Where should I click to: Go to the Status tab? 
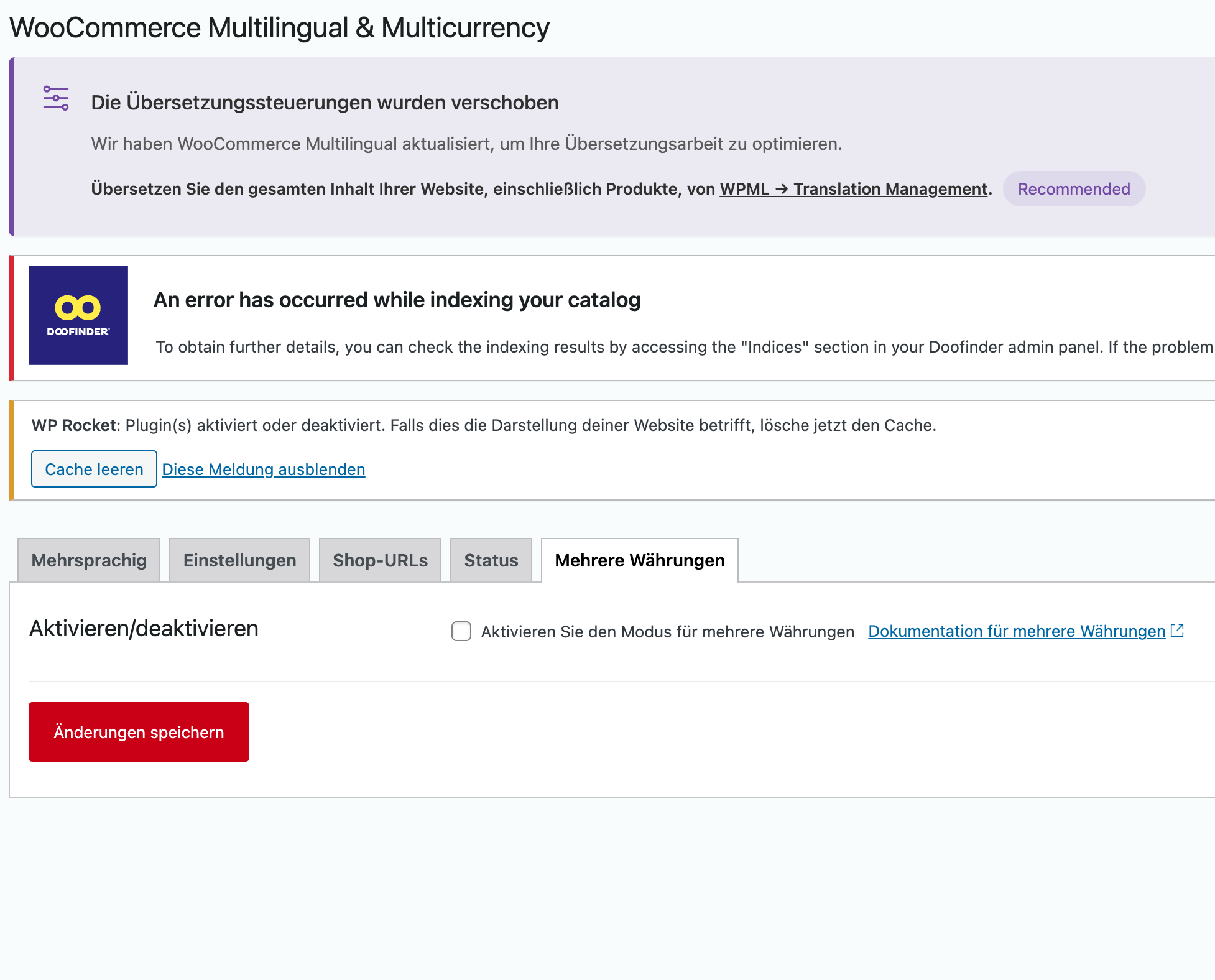491,560
